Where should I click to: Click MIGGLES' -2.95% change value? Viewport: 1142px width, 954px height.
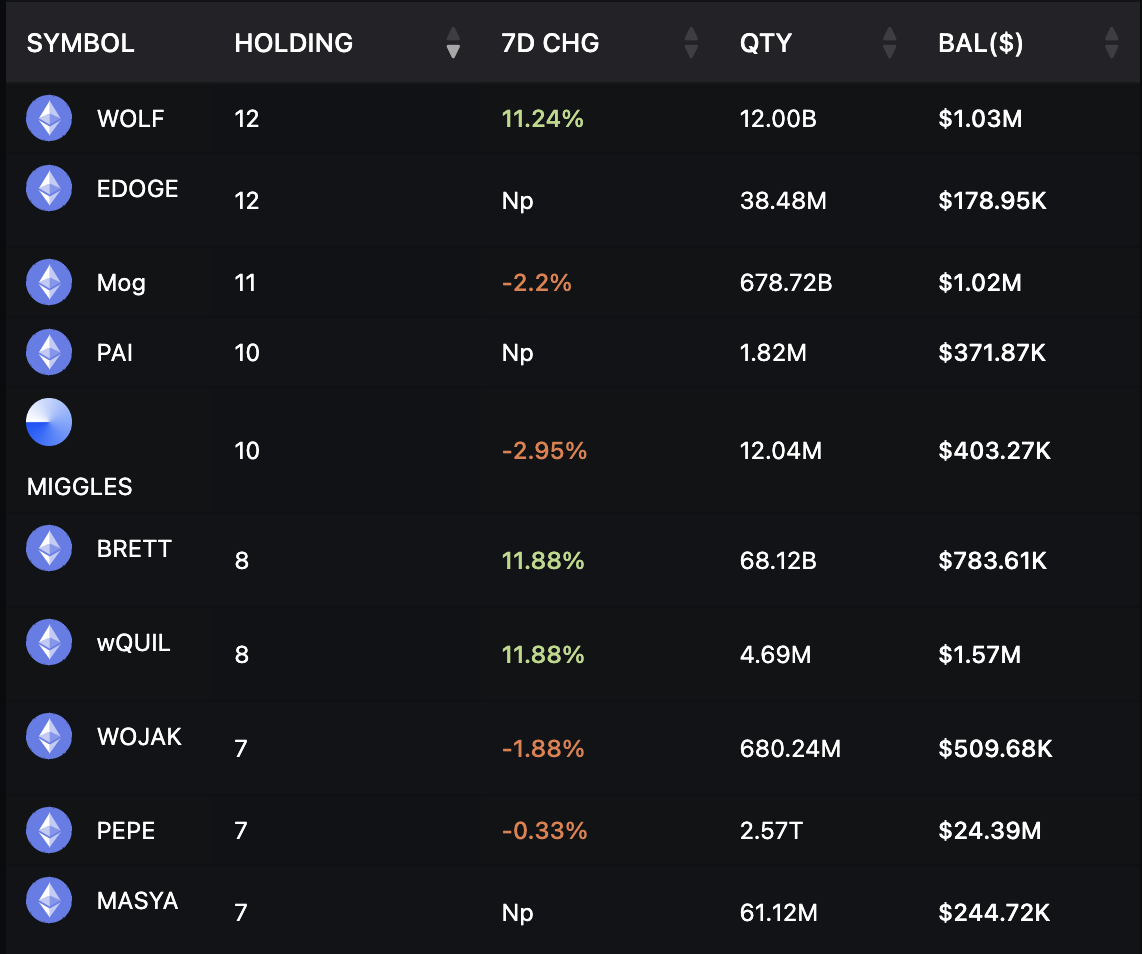pos(544,450)
